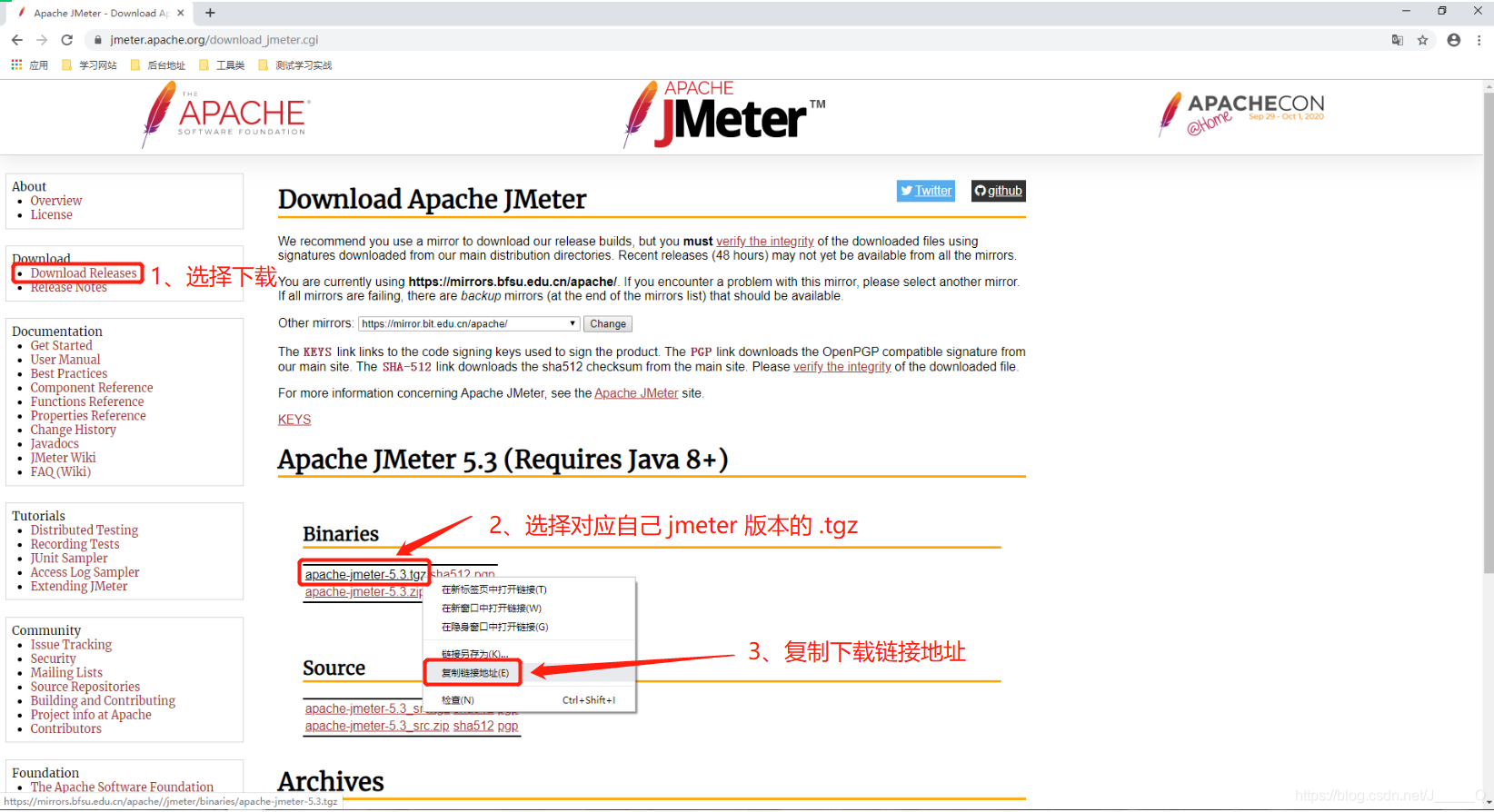Open the Chrome profile avatar icon
Viewport: 1494px width, 812px height.
[1454, 40]
